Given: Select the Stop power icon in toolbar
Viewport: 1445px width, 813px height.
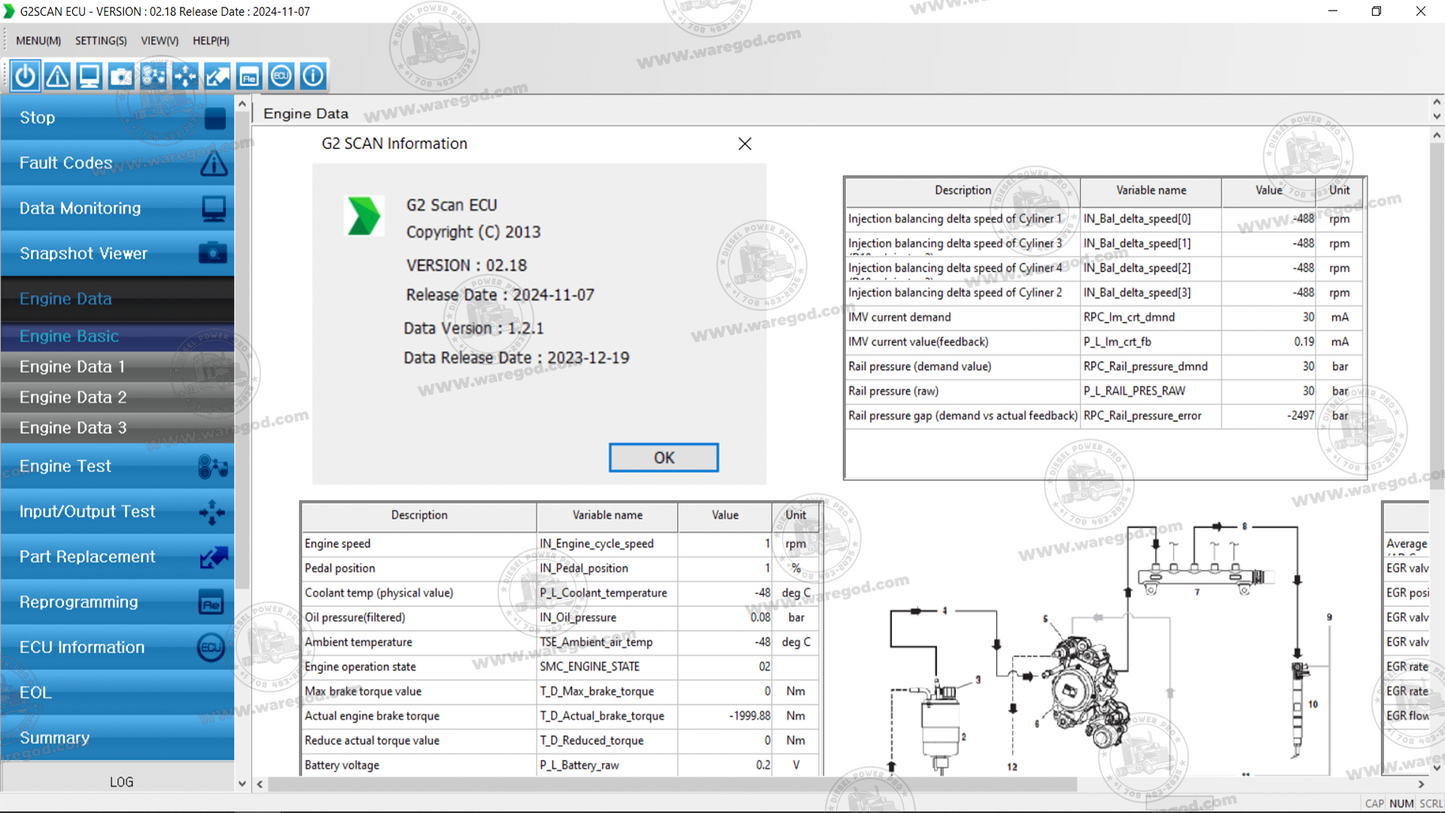Looking at the screenshot, I should tap(25, 75).
